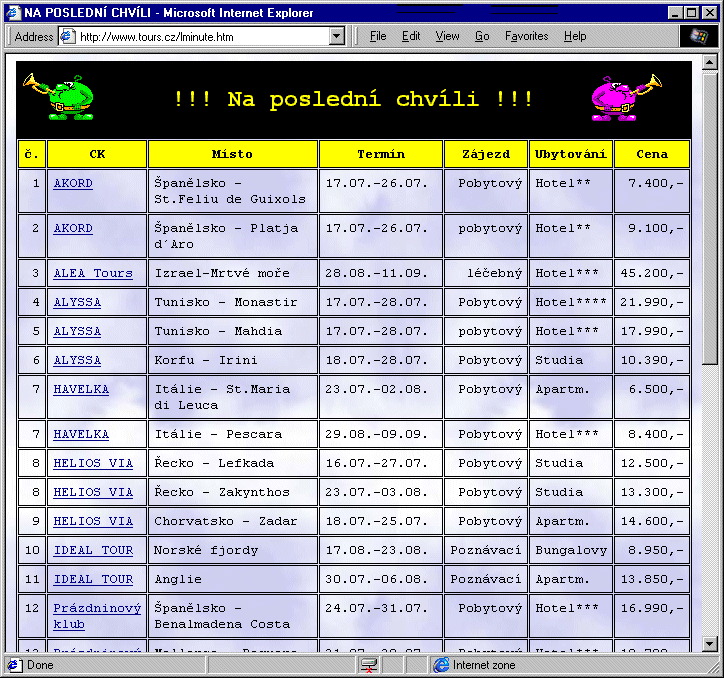This screenshot has height=678, width=724.
Task: Click the address URL input field
Action: point(202,36)
